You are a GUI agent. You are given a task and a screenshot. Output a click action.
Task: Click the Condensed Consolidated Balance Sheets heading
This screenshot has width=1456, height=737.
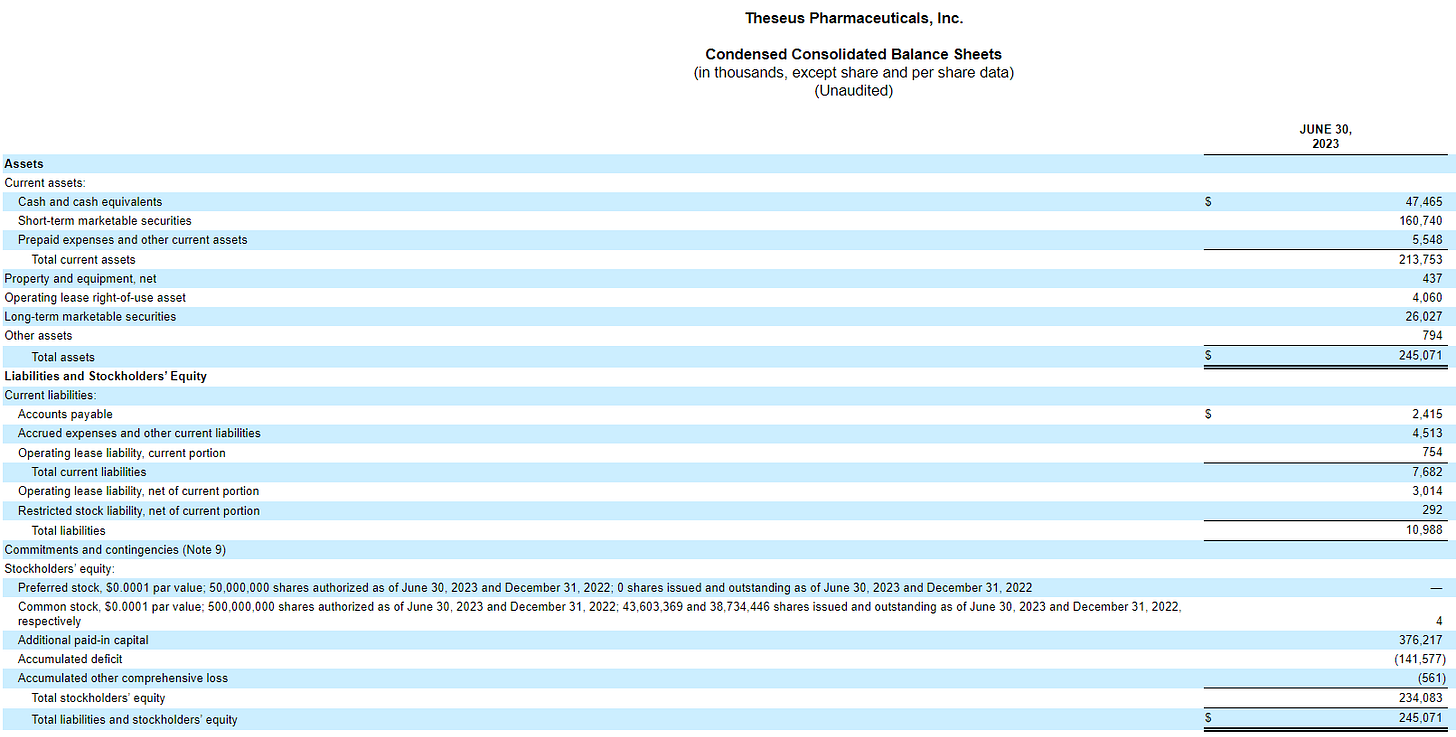point(854,54)
